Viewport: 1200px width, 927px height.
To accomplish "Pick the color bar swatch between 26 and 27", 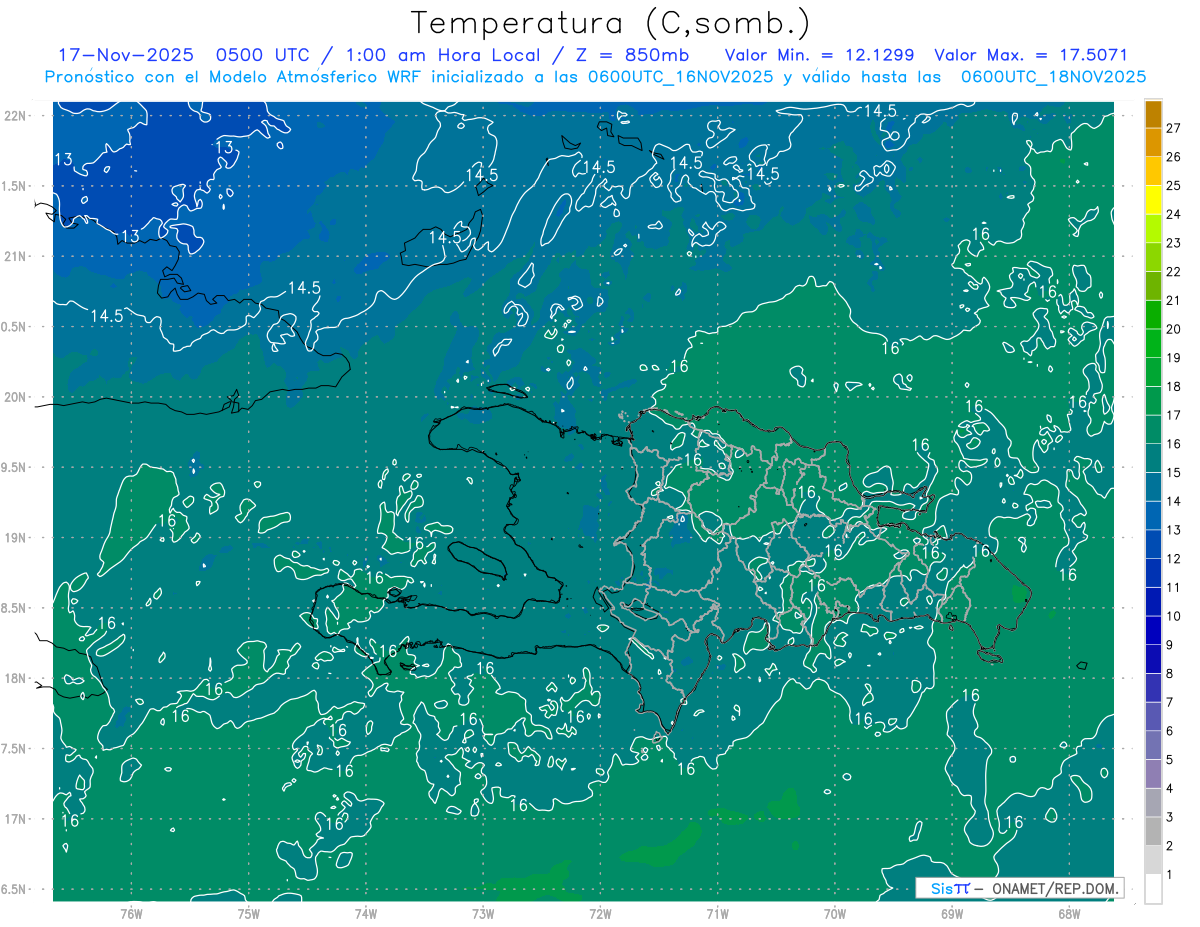I will click(x=1154, y=143).
